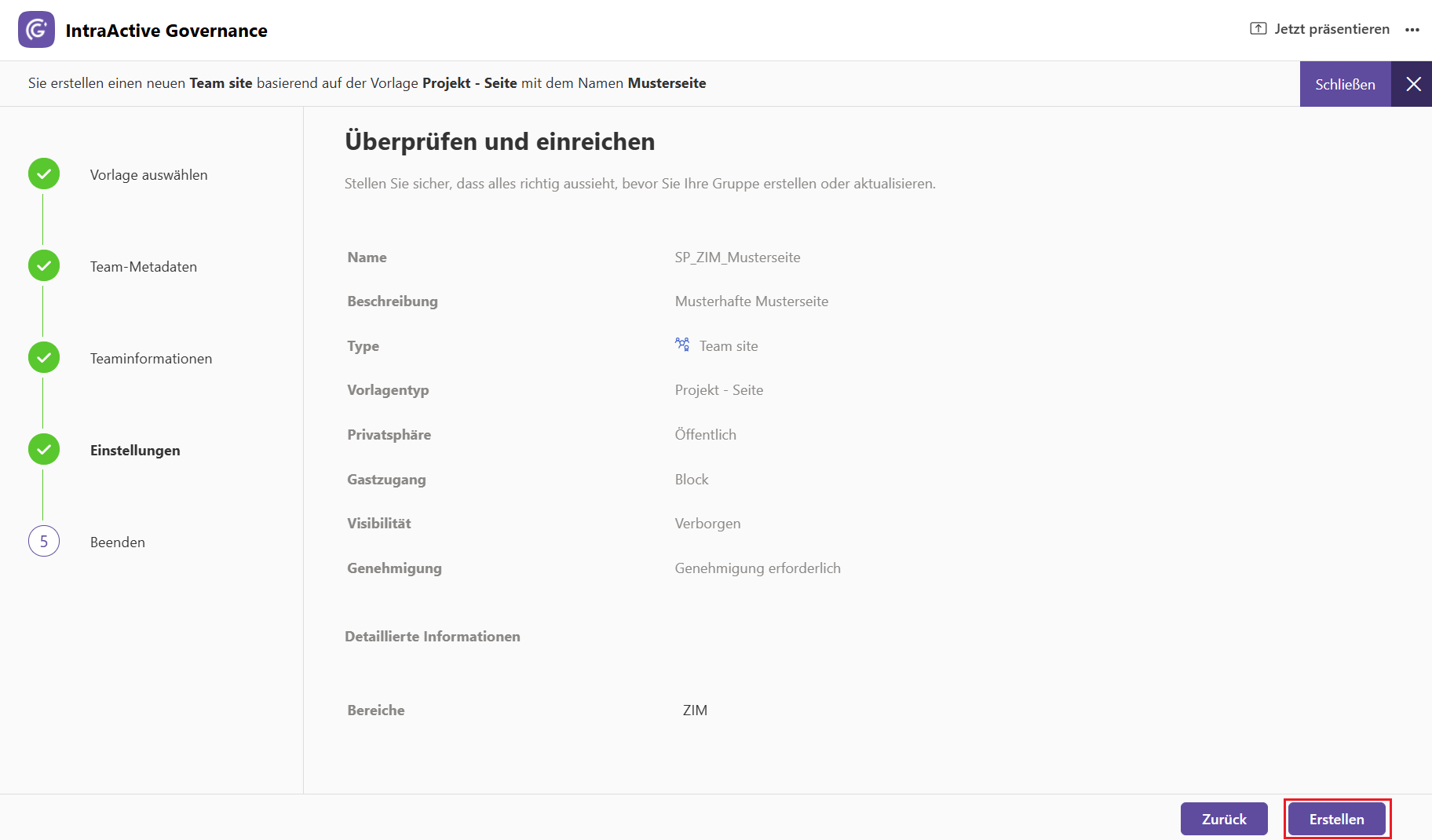Click the Öffentlich privacy value
This screenshot has height=840, width=1432.
706,435
